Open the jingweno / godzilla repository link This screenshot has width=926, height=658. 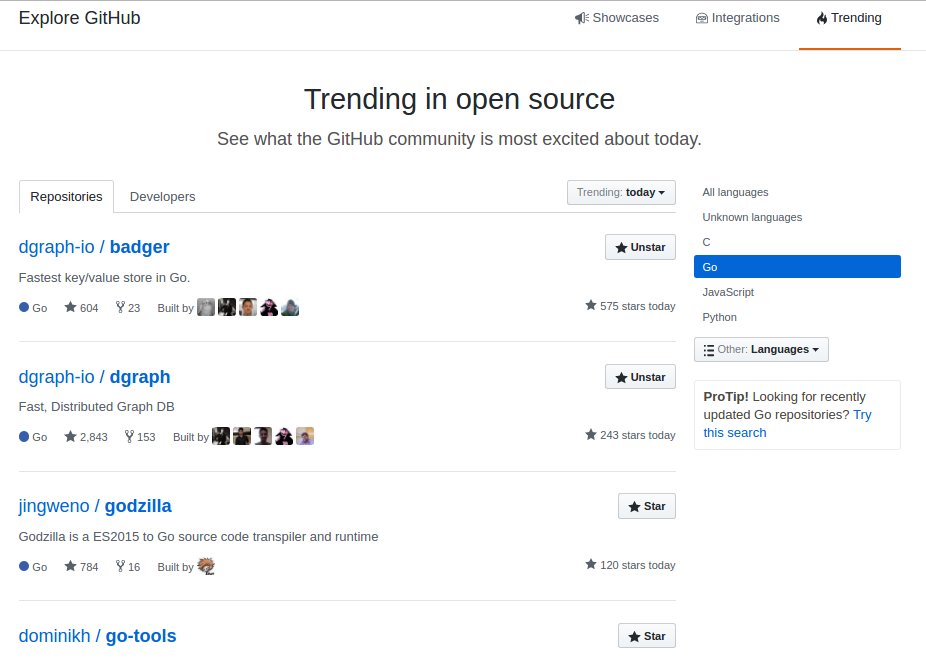[95, 506]
